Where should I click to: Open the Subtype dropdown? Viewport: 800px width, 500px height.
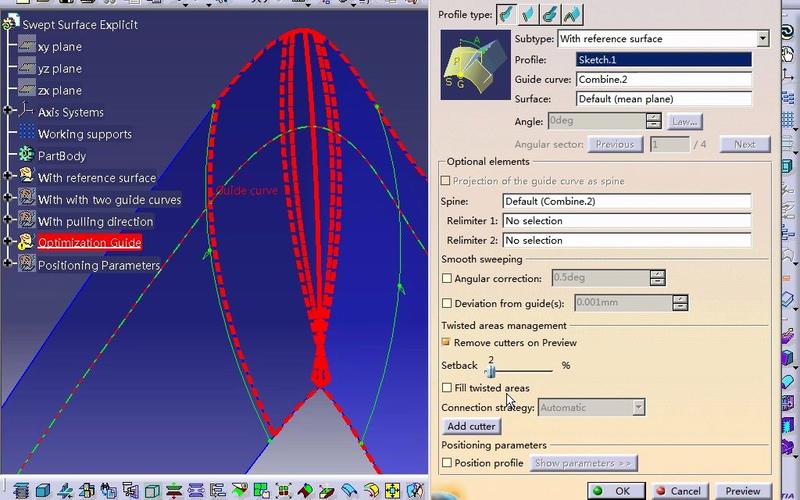pos(763,38)
